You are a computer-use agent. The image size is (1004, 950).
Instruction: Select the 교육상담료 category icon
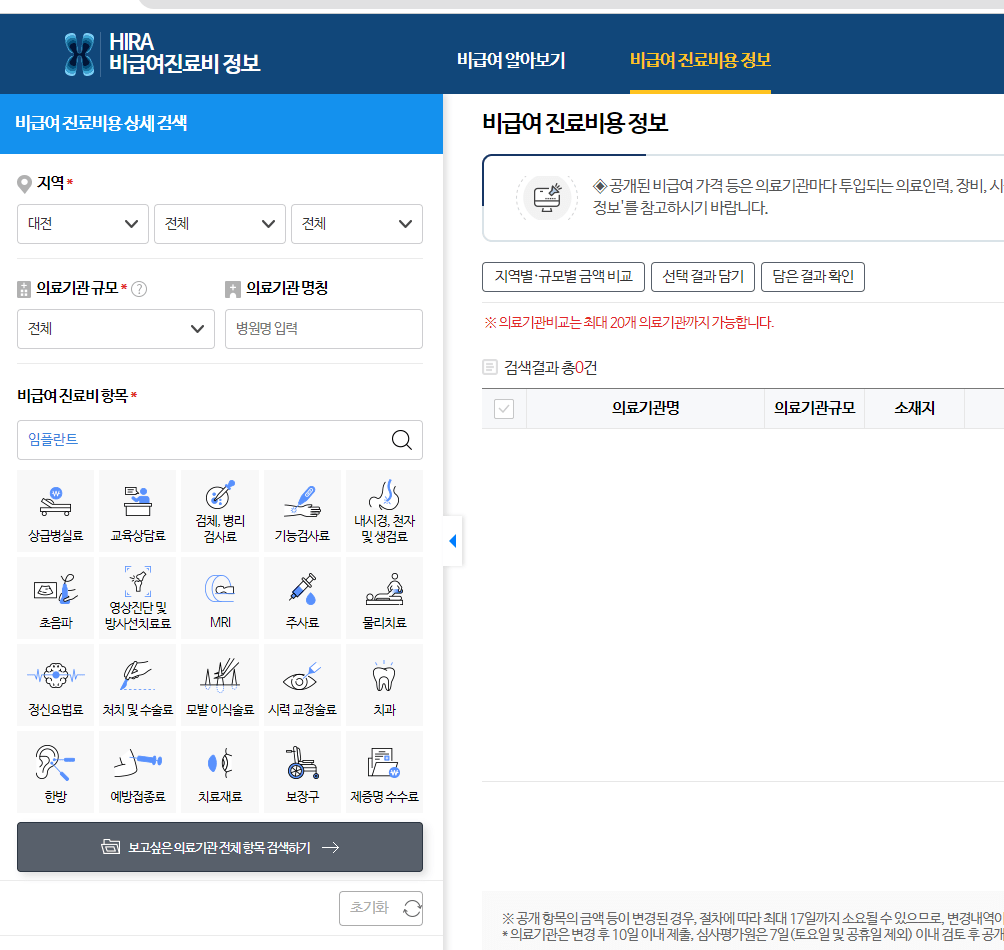click(138, 511)
